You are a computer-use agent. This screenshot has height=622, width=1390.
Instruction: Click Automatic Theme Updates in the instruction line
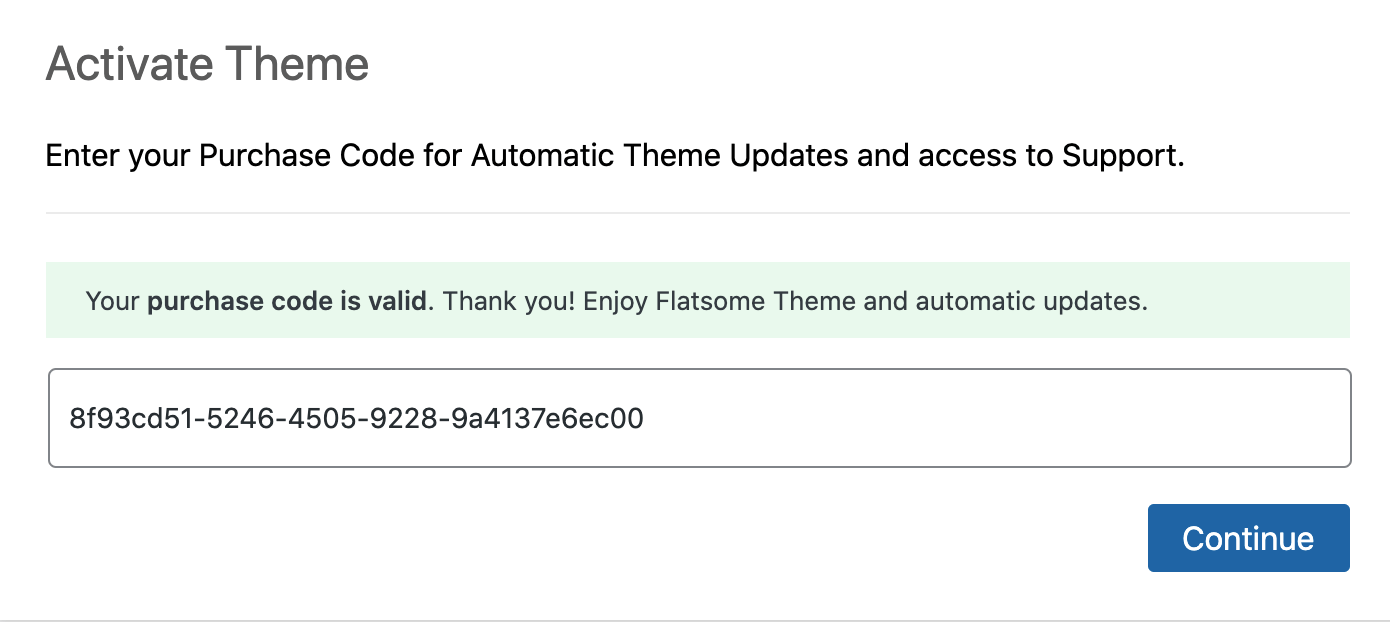click(660, 157)
